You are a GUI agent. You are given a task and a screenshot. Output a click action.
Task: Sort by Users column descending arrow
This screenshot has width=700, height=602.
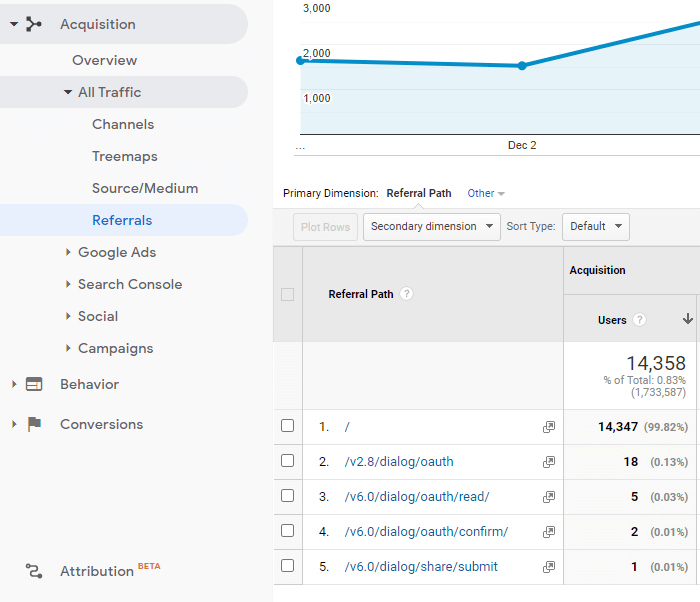click(687, 320)
